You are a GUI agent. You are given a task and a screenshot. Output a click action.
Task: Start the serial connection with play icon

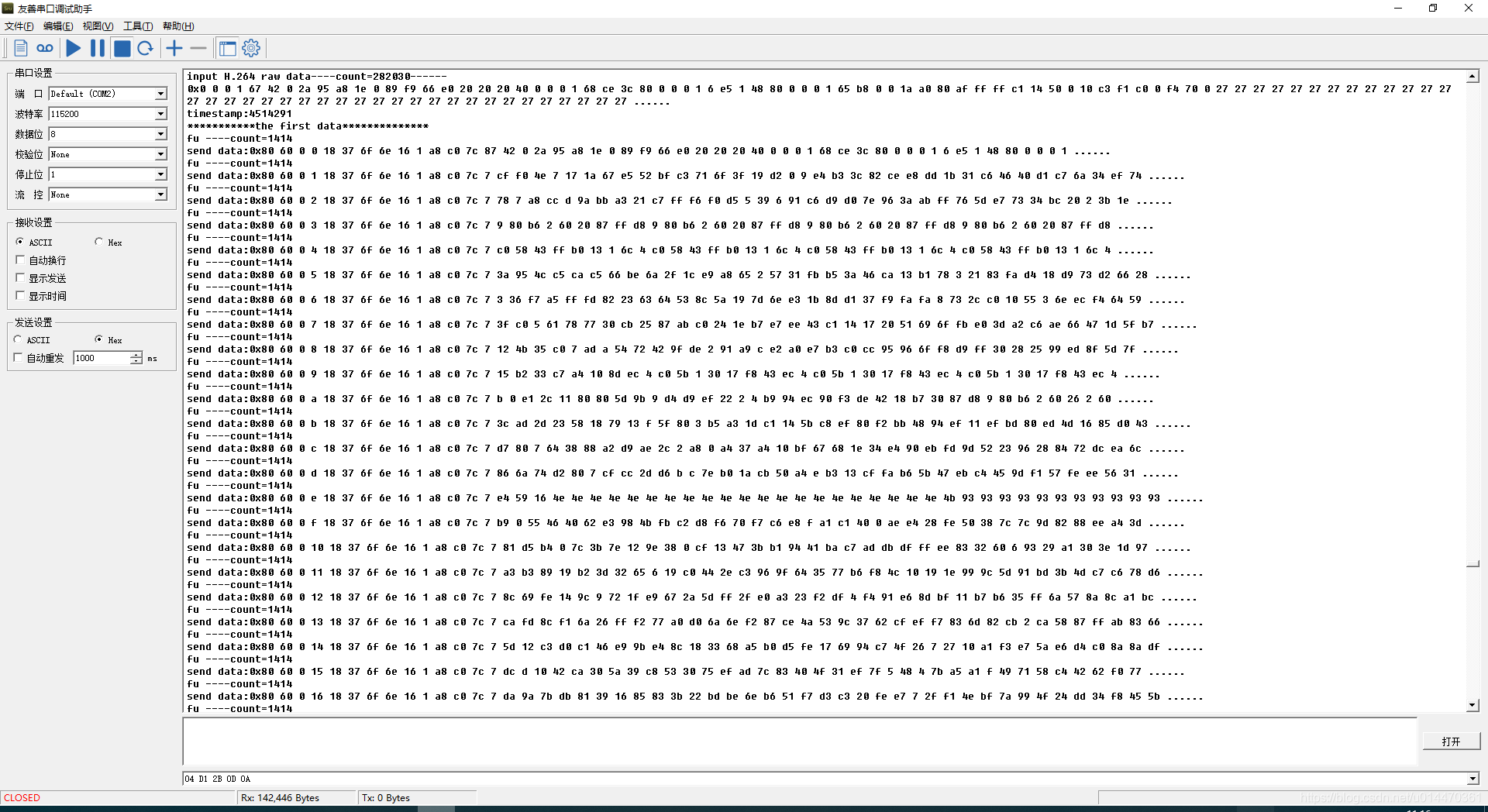(74, 48)
